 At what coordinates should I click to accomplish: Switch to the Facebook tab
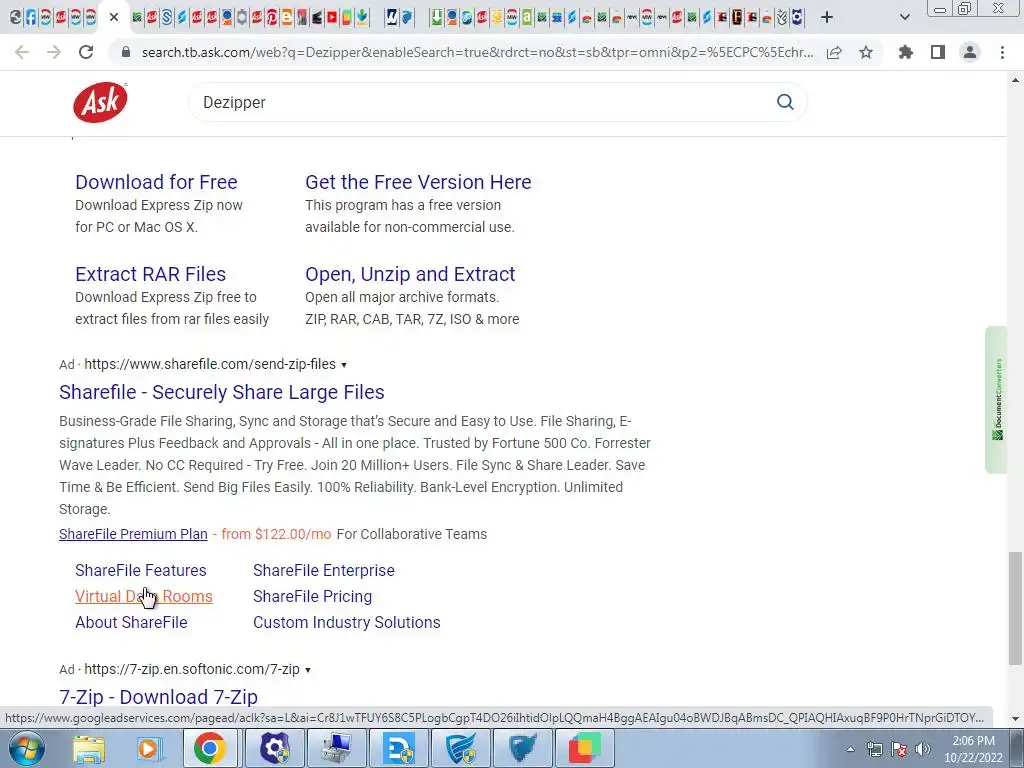[31, 17]
